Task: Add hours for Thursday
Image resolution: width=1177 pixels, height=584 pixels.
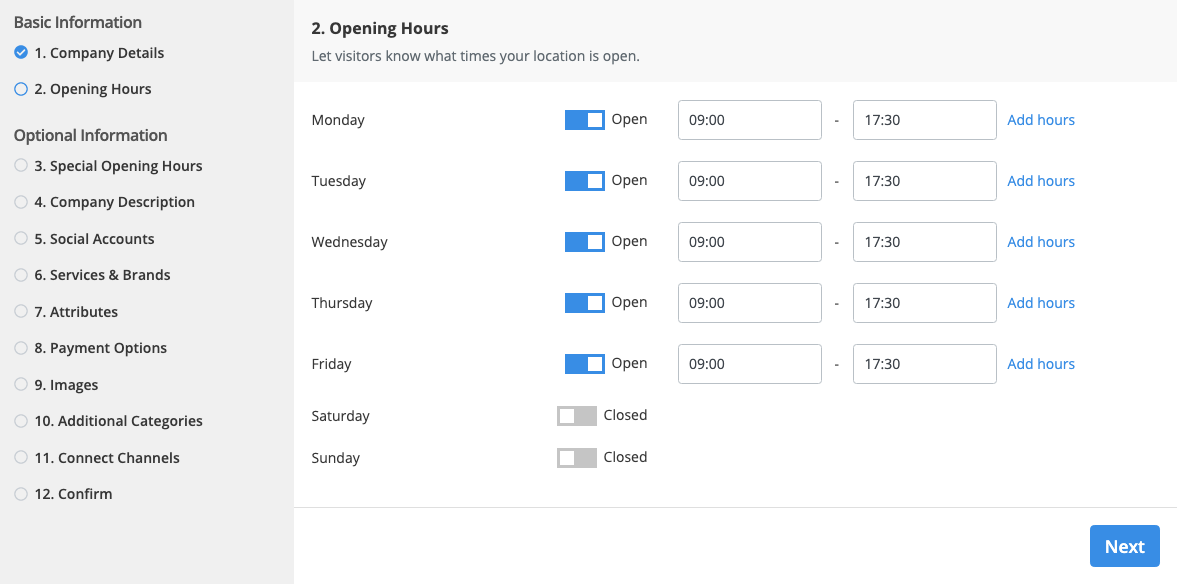Action: [1040, 303]
